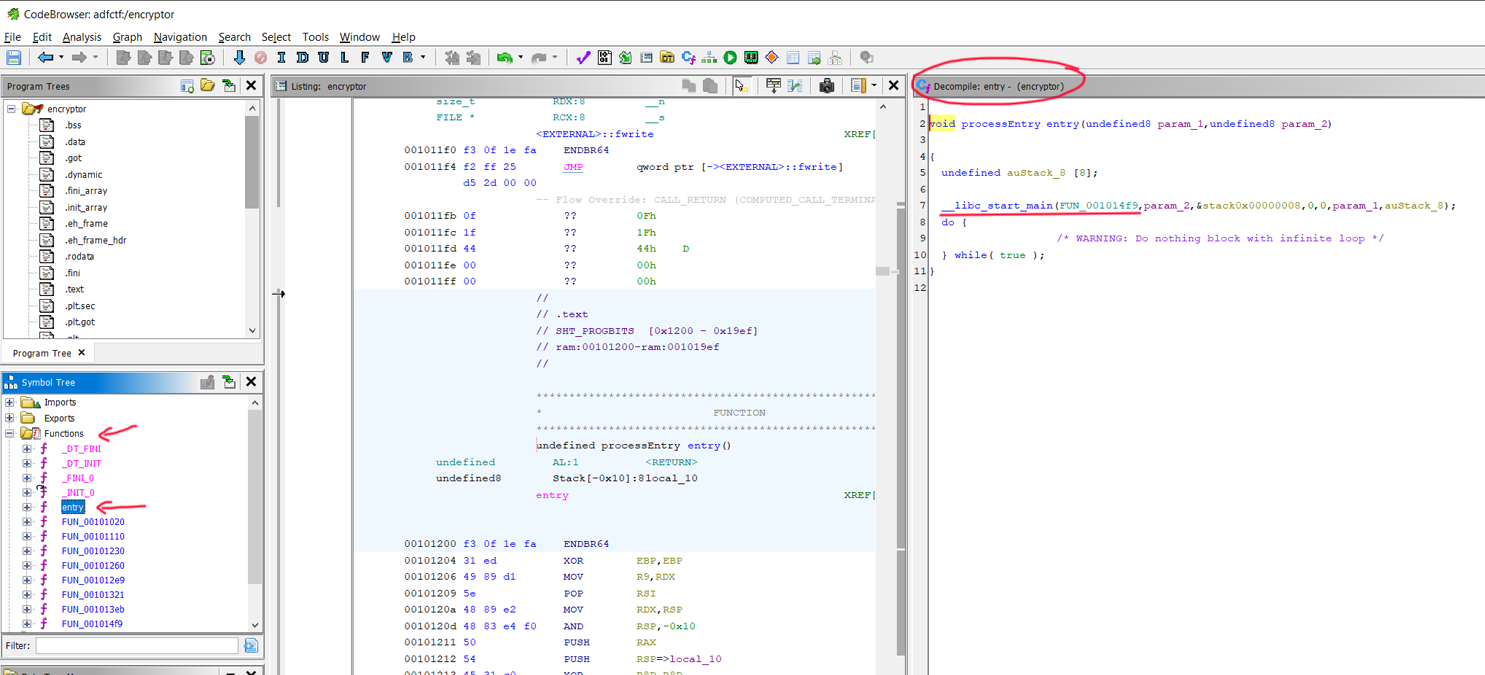Navigate backward in location history
Image resolution: width=1485 pixels, height=675 pixels.
point(45,57)
